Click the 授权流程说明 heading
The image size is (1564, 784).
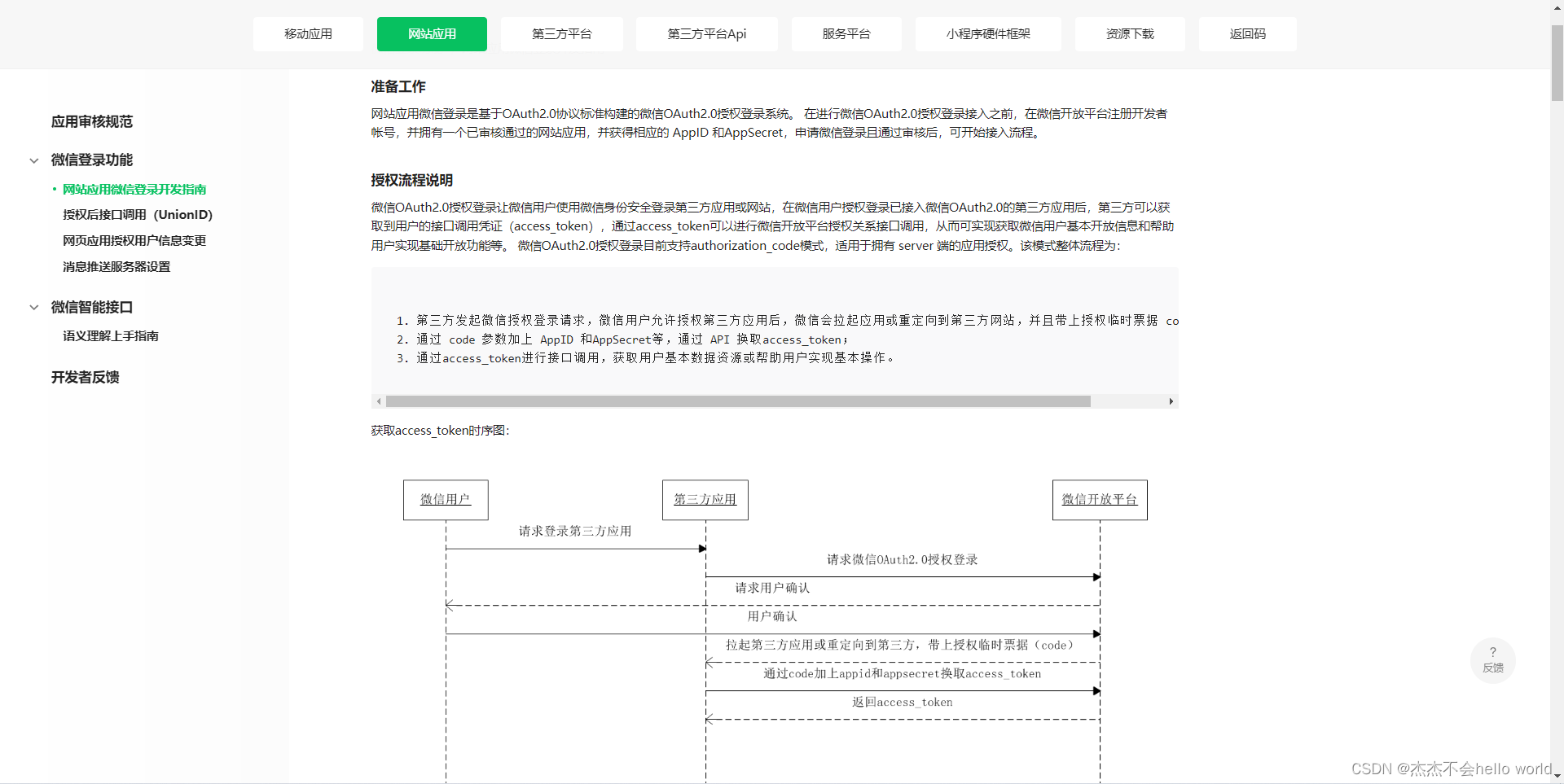pos(412,180)
